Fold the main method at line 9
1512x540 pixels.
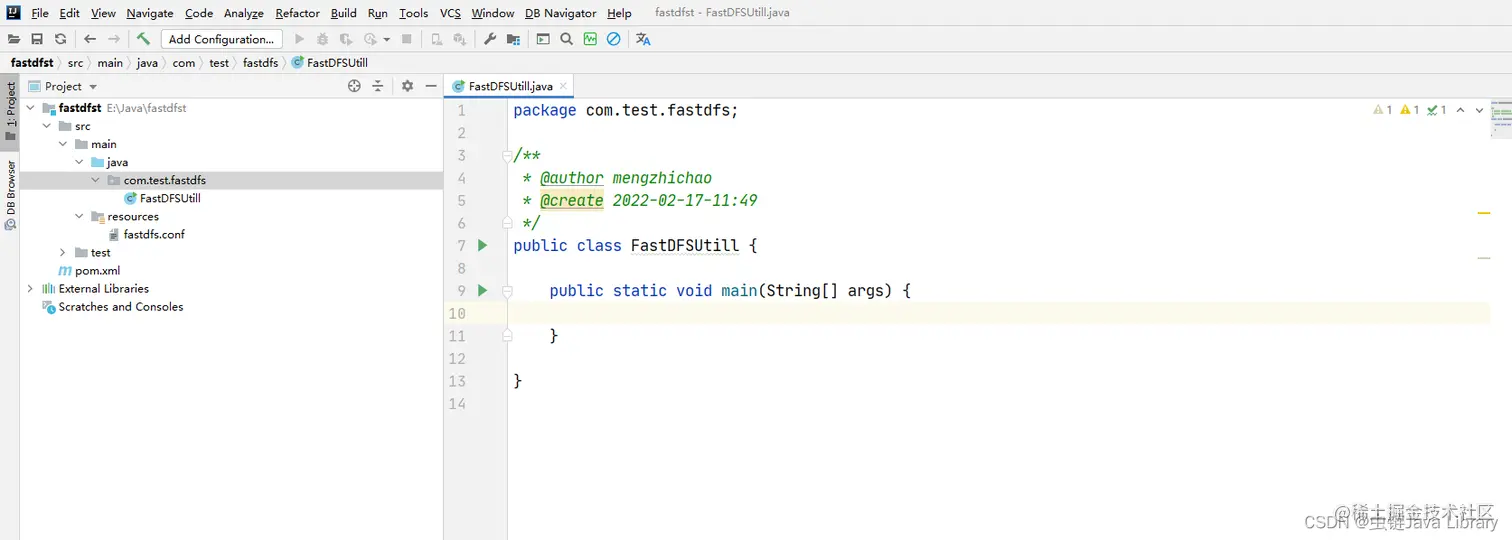tap(507, 291)
